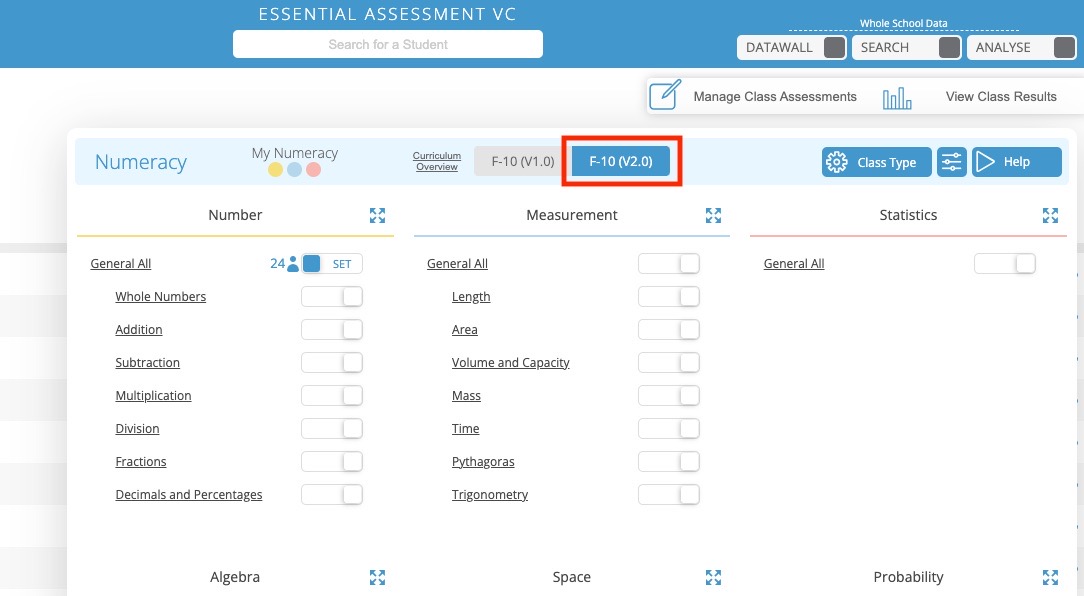Select the F-10 (V2.0) tab
This screenshot has width=1084, height=596.
[621, 159]
